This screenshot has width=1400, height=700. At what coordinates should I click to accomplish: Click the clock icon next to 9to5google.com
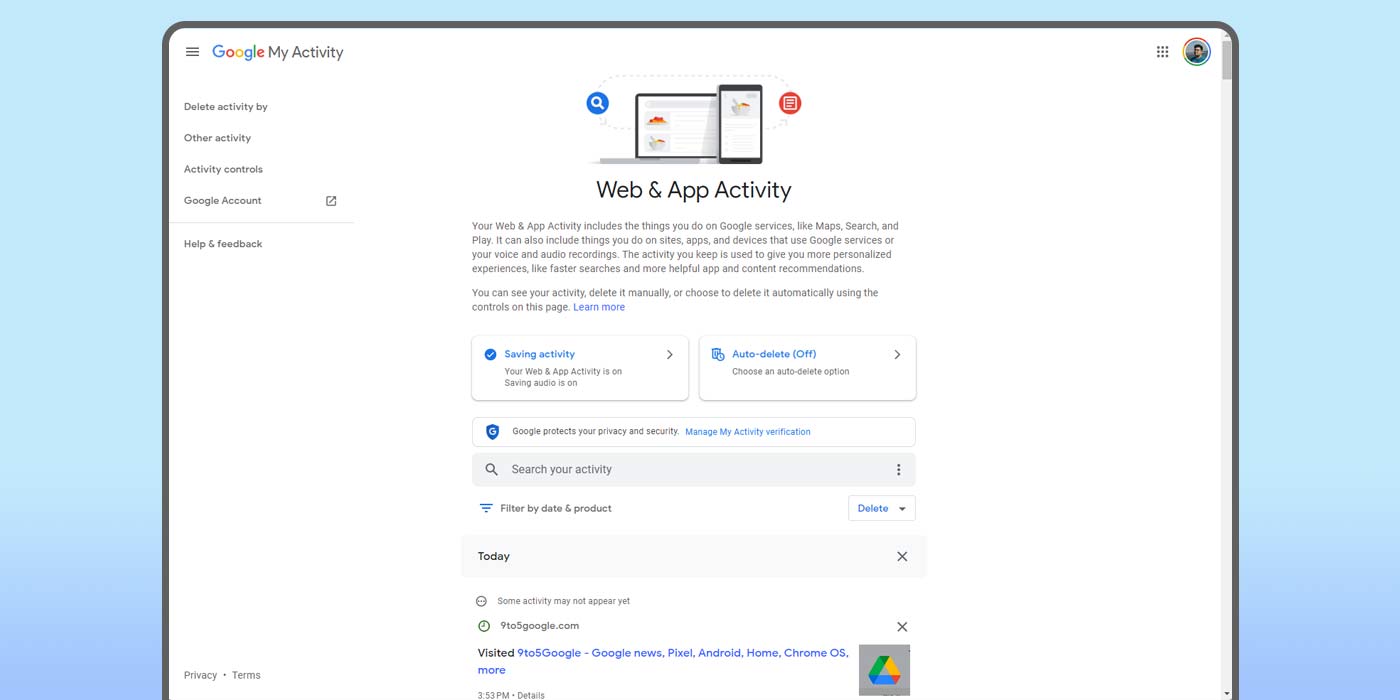484,625
